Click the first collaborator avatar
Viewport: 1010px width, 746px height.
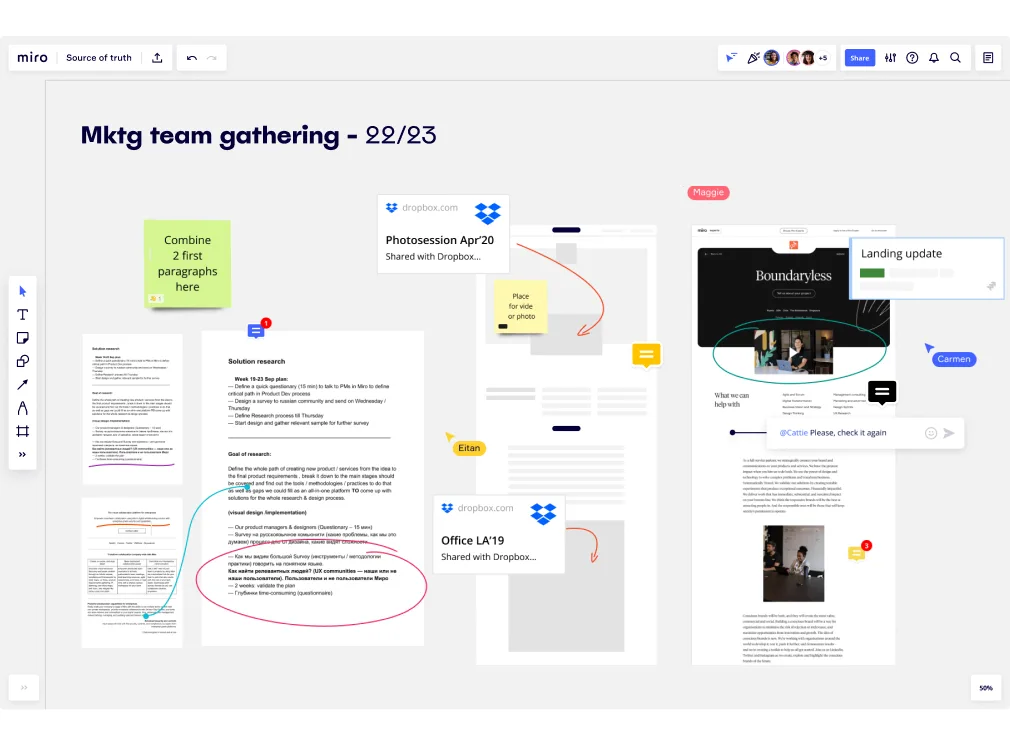pos(772,58)
